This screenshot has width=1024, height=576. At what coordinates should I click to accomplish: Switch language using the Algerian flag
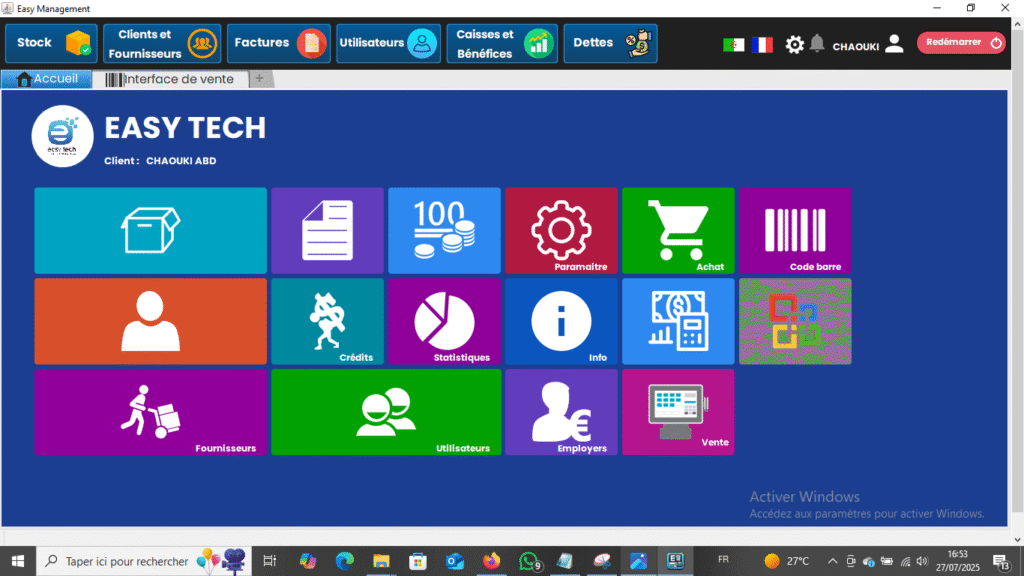point(733,44)
